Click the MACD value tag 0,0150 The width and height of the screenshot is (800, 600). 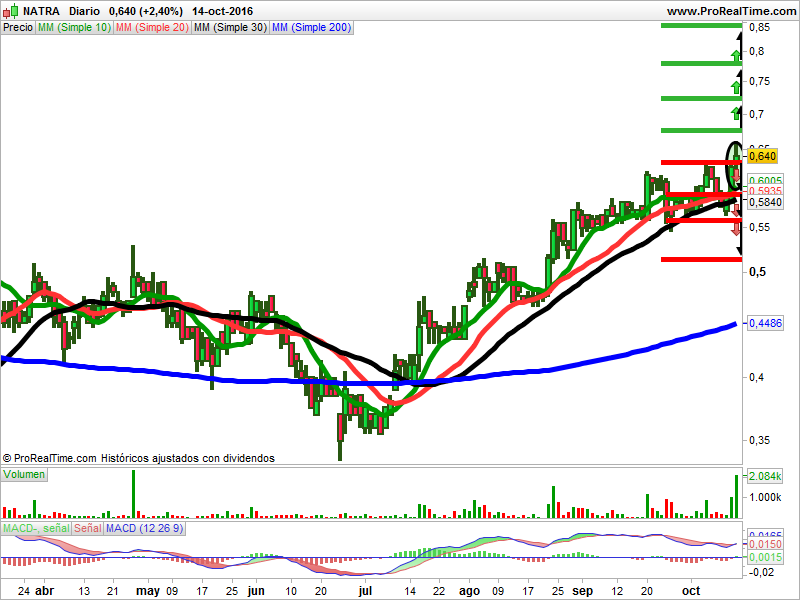[765, 544]
